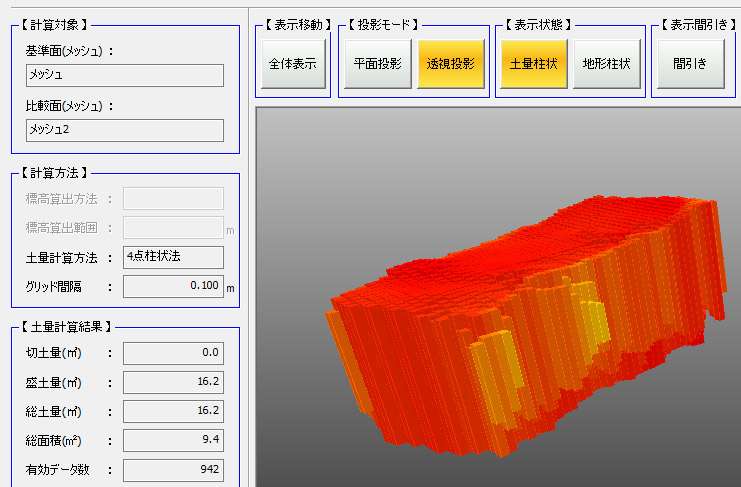Click the 切土量 result value 0.0
This screenshot has width=741, height=487.
173,353
